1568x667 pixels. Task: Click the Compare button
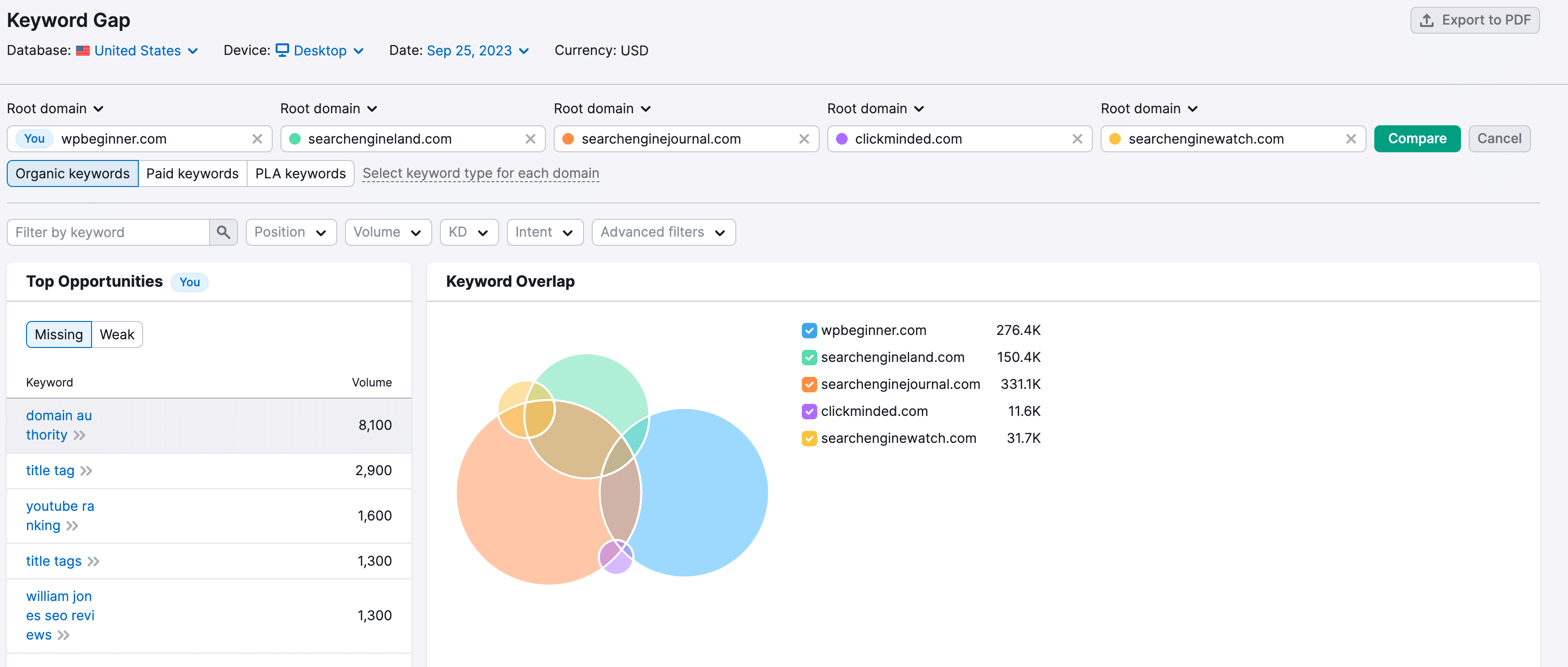(x=1417, y=139)
